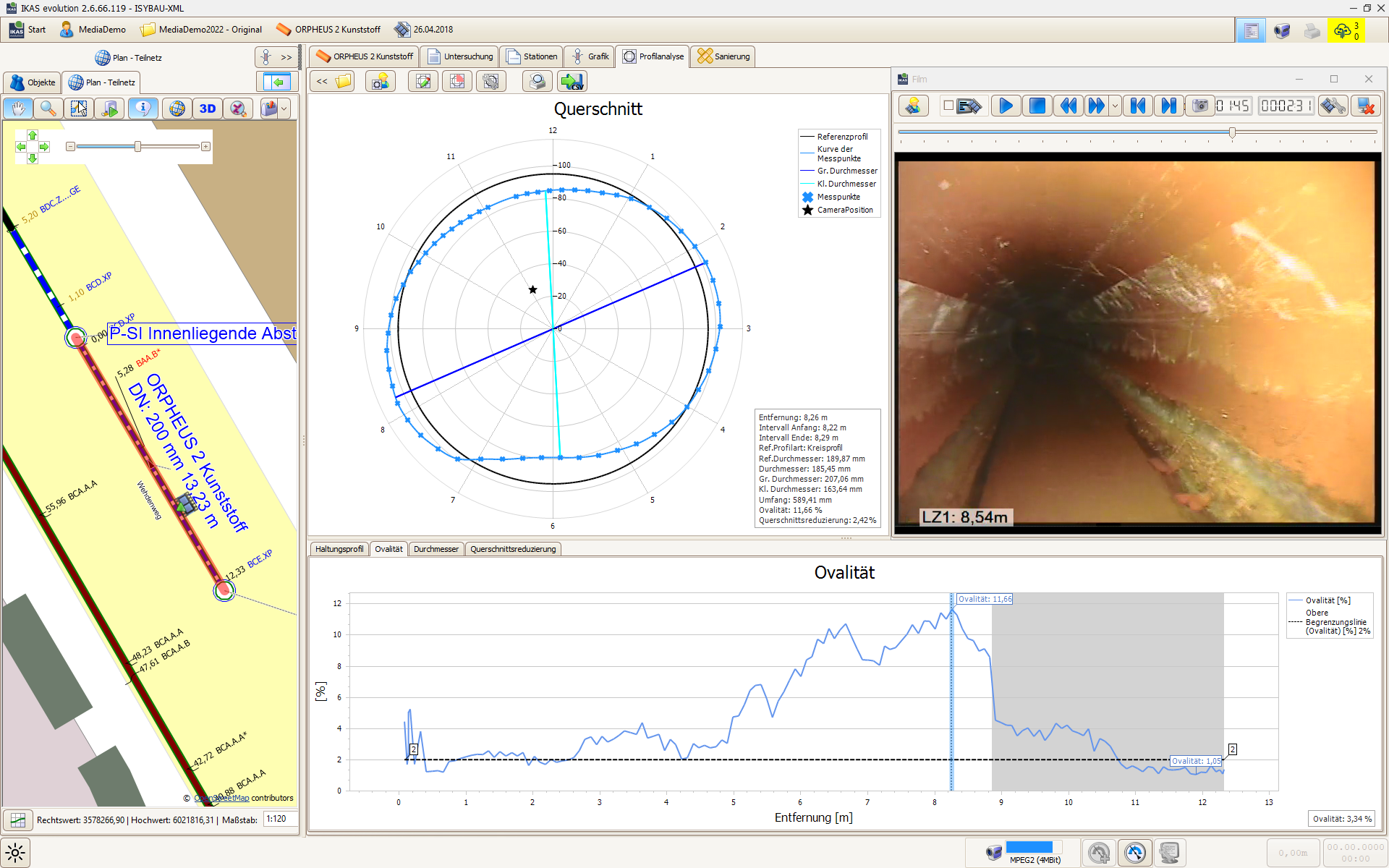Open the Durchmesser chart tab
The image size is (1389, 868).
point(436,549)
